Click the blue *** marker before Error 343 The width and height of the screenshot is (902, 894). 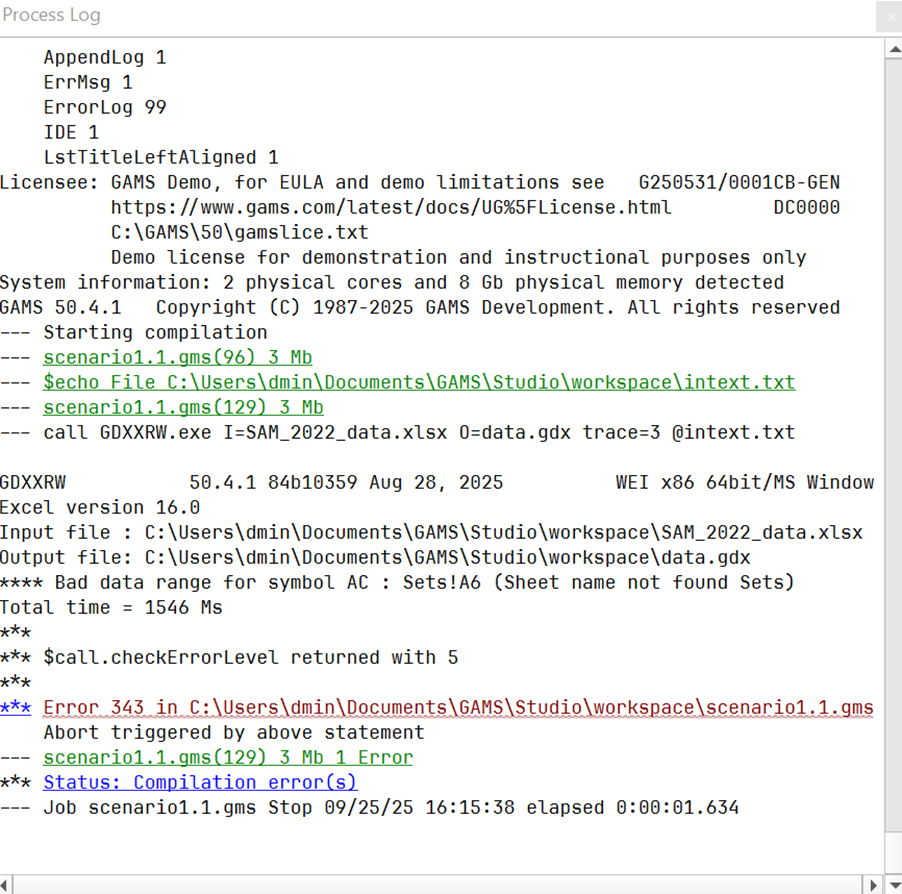tap(15, 708)
